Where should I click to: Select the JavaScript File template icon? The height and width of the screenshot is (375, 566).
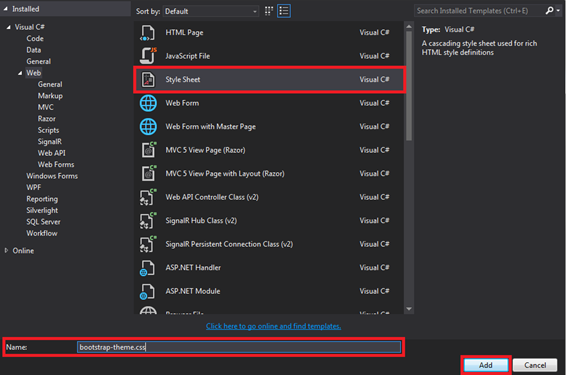148,56
